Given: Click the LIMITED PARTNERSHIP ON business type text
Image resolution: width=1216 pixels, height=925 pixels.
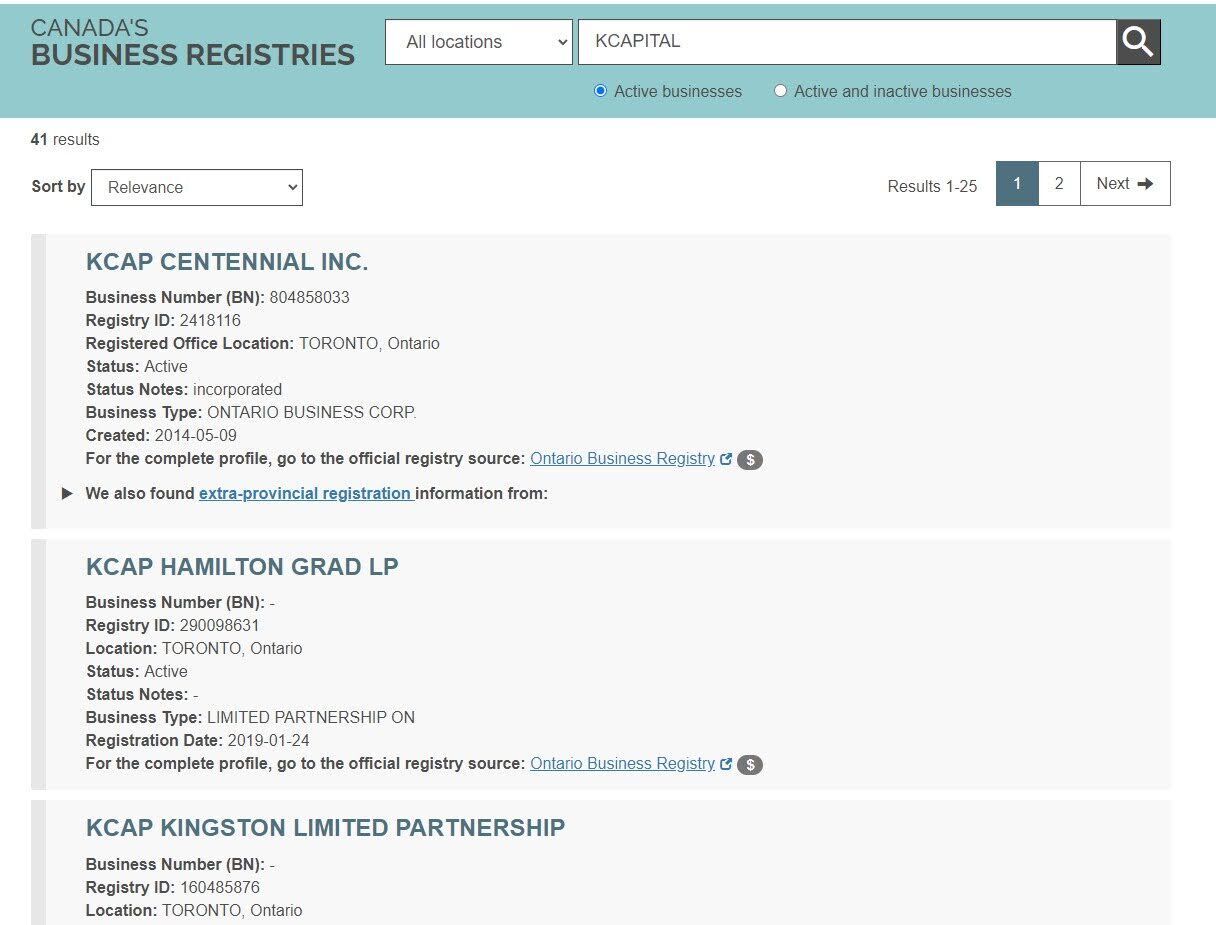Looking at the screenshot, I should pos(311,718).
